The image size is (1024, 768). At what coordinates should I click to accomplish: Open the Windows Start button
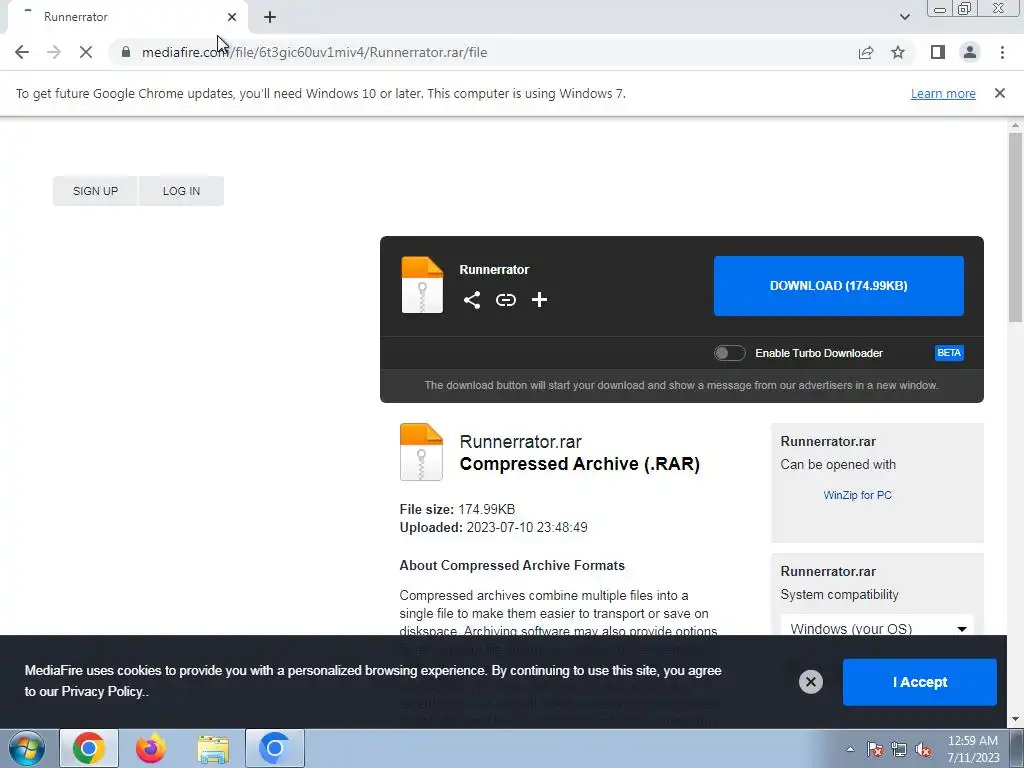pyautogui.click(x=26, y=748)
